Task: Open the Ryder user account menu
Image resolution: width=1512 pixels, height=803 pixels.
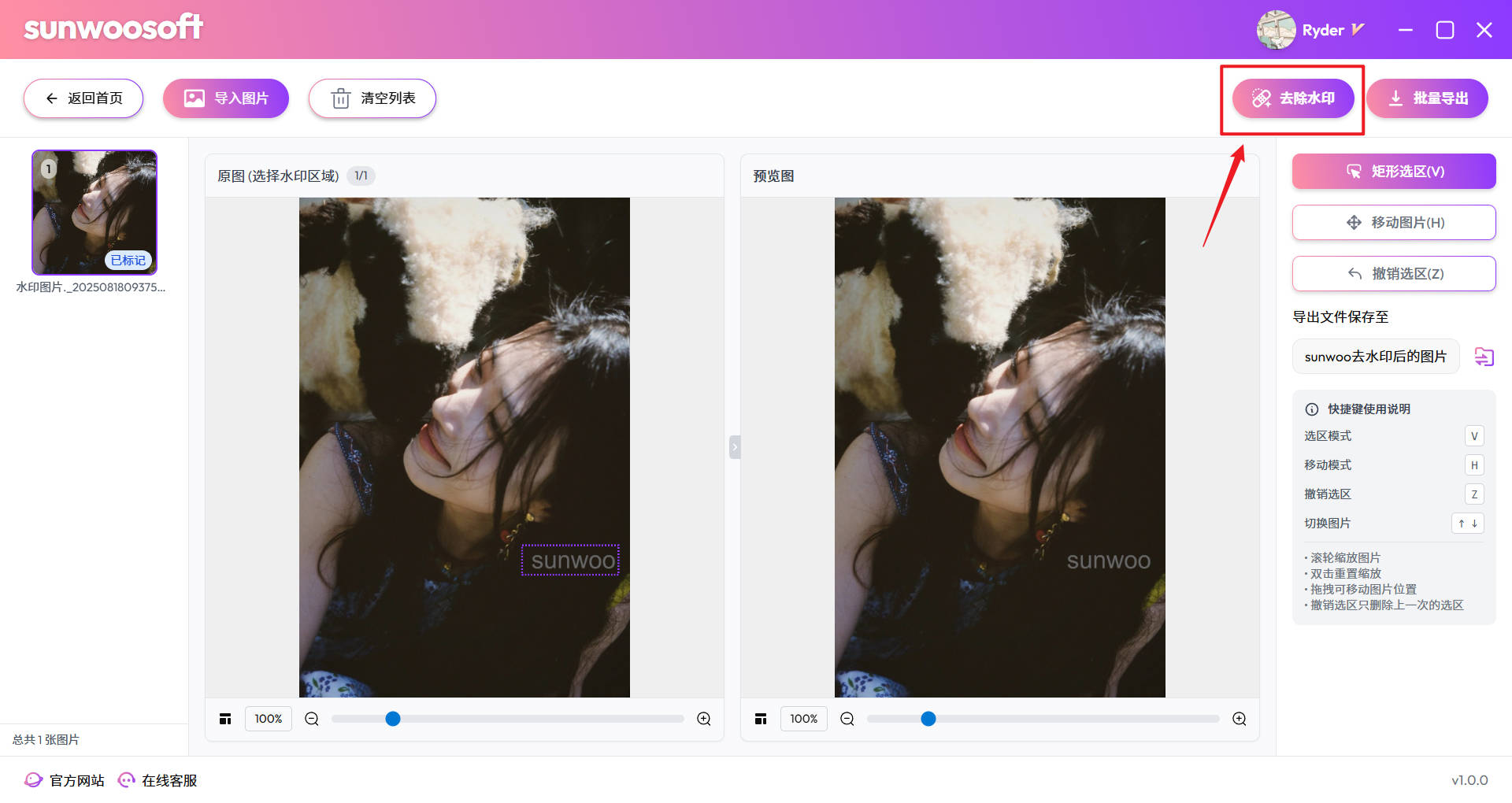Action: tap(1310, 30)
